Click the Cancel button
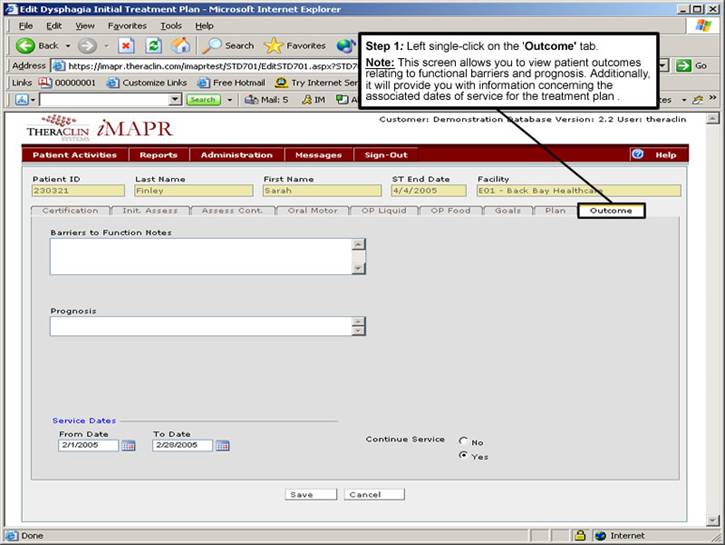Screen dimensions: 725x545 (373, 494)
